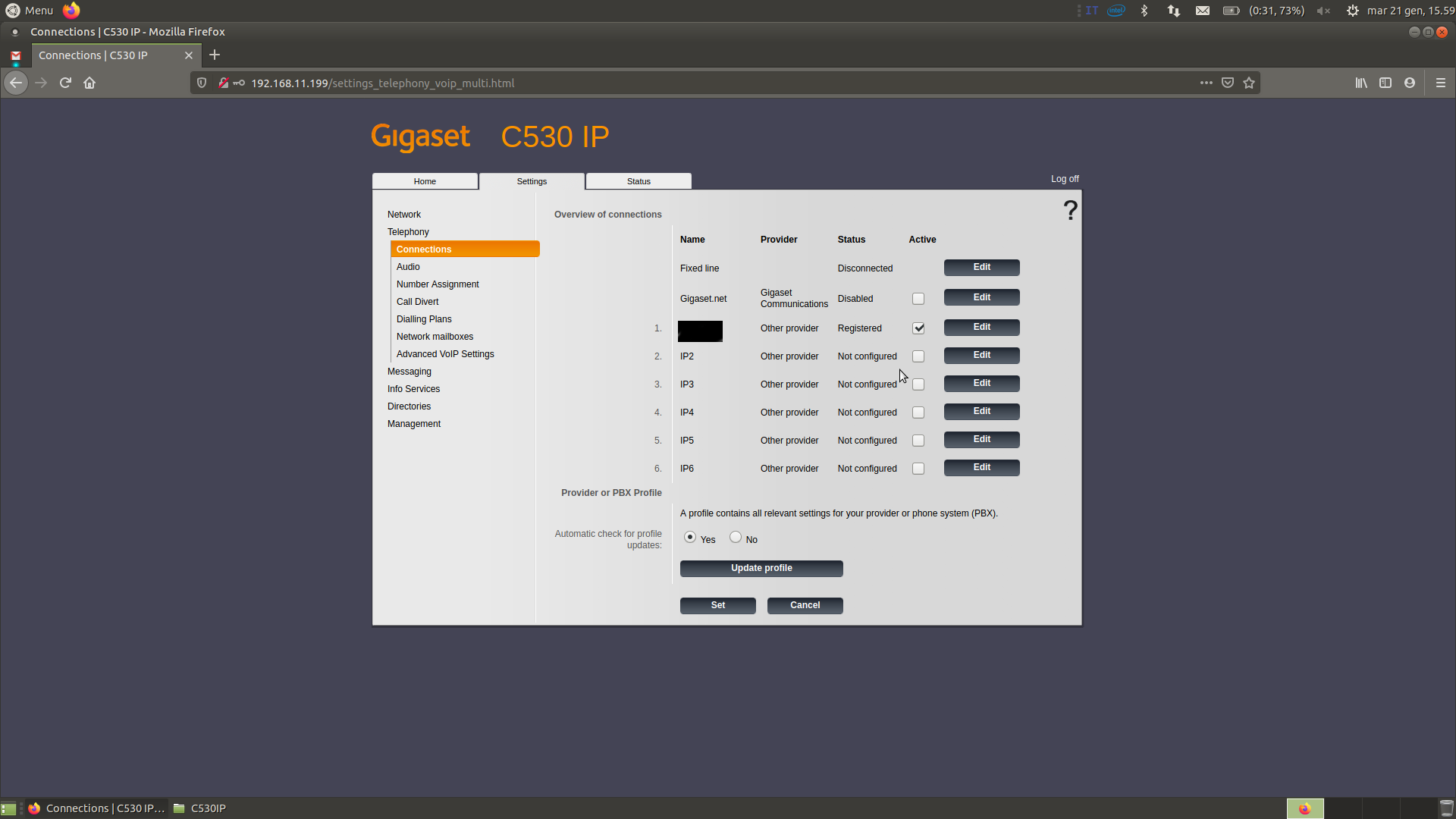Click the Firefox back arrow button

tap(16, 83)
